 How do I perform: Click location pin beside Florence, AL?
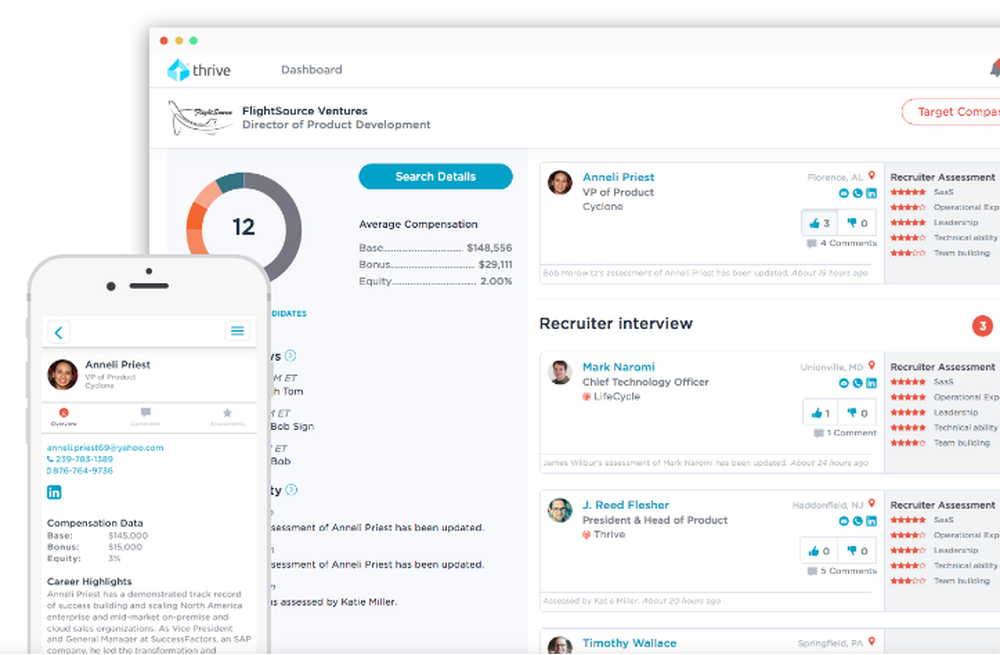tap(871, 176)
